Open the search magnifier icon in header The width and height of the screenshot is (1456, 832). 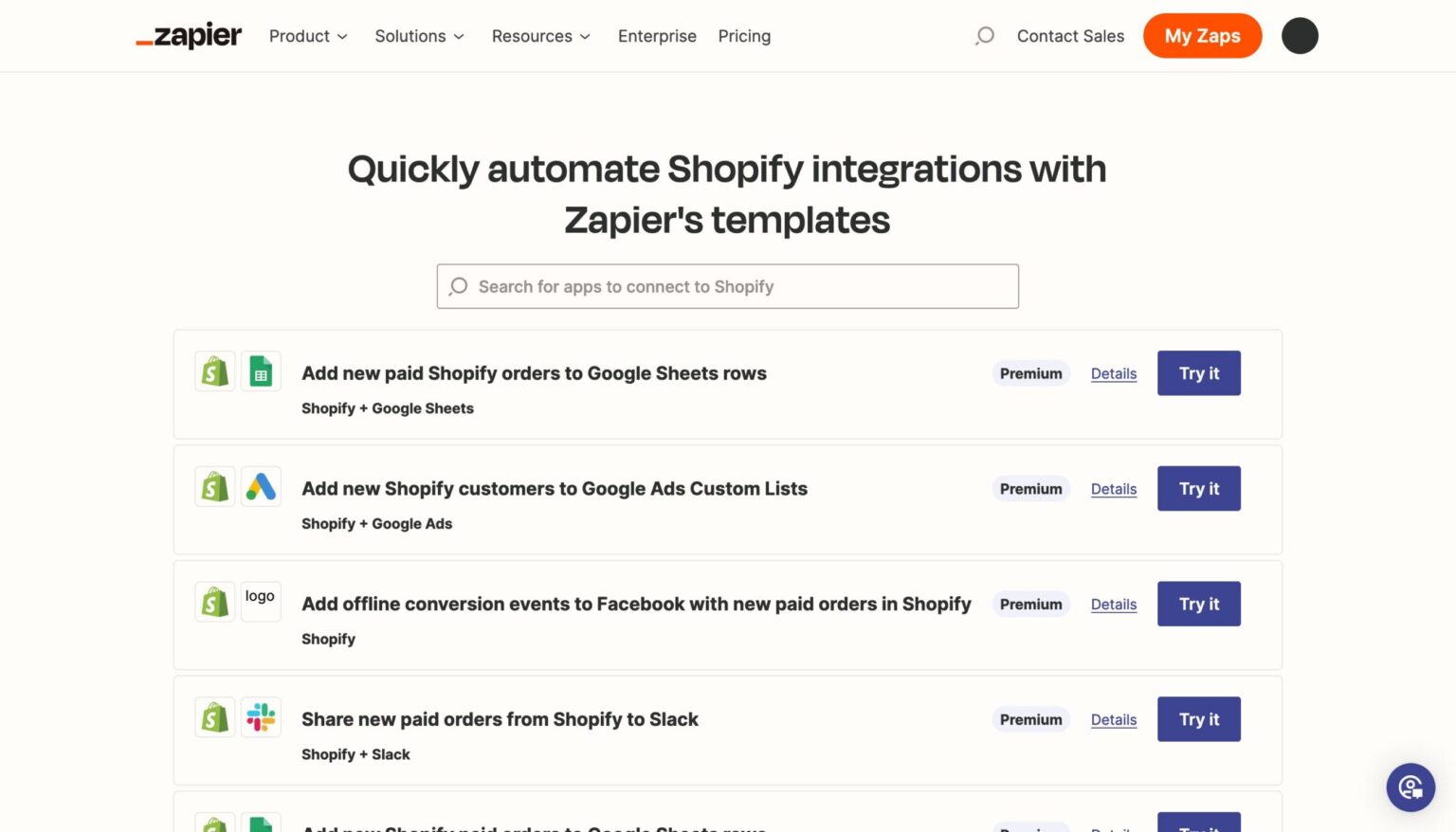pyautogui.click(x=985, y=36)
